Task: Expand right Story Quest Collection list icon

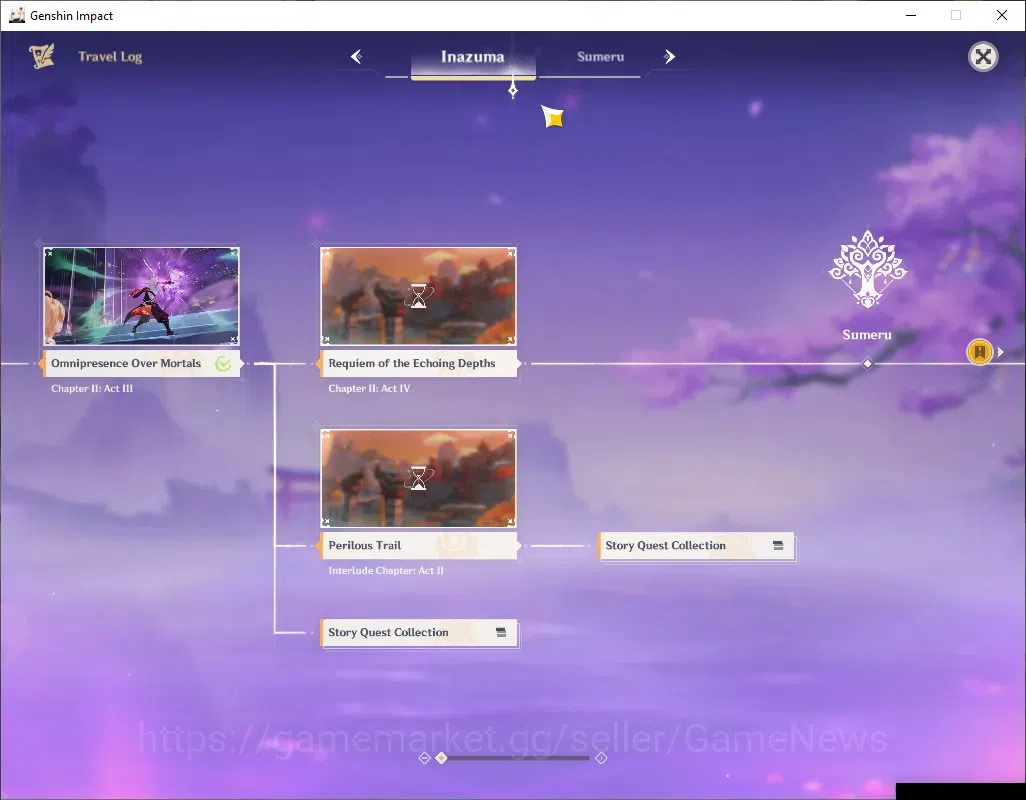Action: pos(778,546)
